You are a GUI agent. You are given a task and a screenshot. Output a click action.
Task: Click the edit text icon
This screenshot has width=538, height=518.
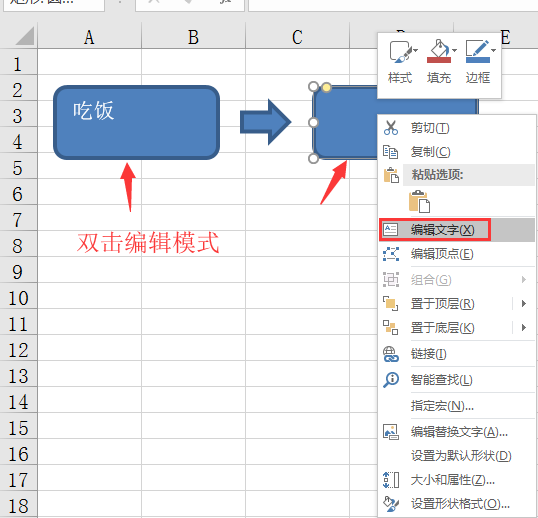pos(390,229)
